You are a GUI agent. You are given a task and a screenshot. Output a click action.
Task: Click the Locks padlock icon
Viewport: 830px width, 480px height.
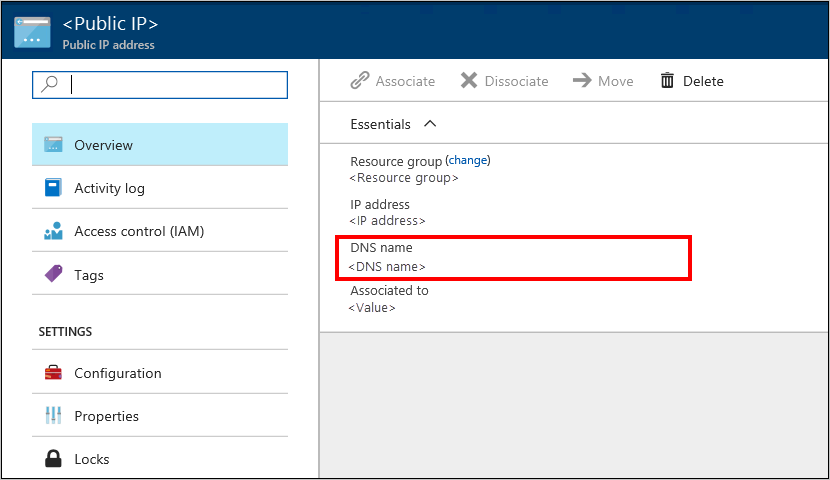54,459
